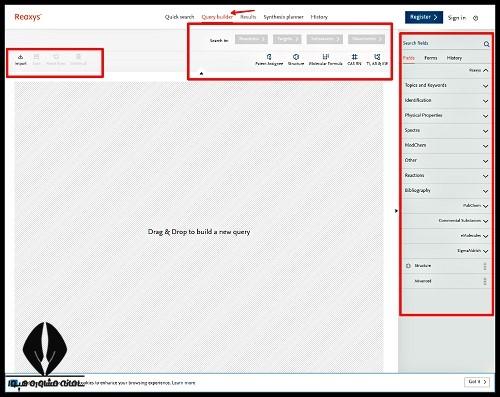Click the Delete all icon
This screenshot has width=500, height=397.
coord(78,59)
